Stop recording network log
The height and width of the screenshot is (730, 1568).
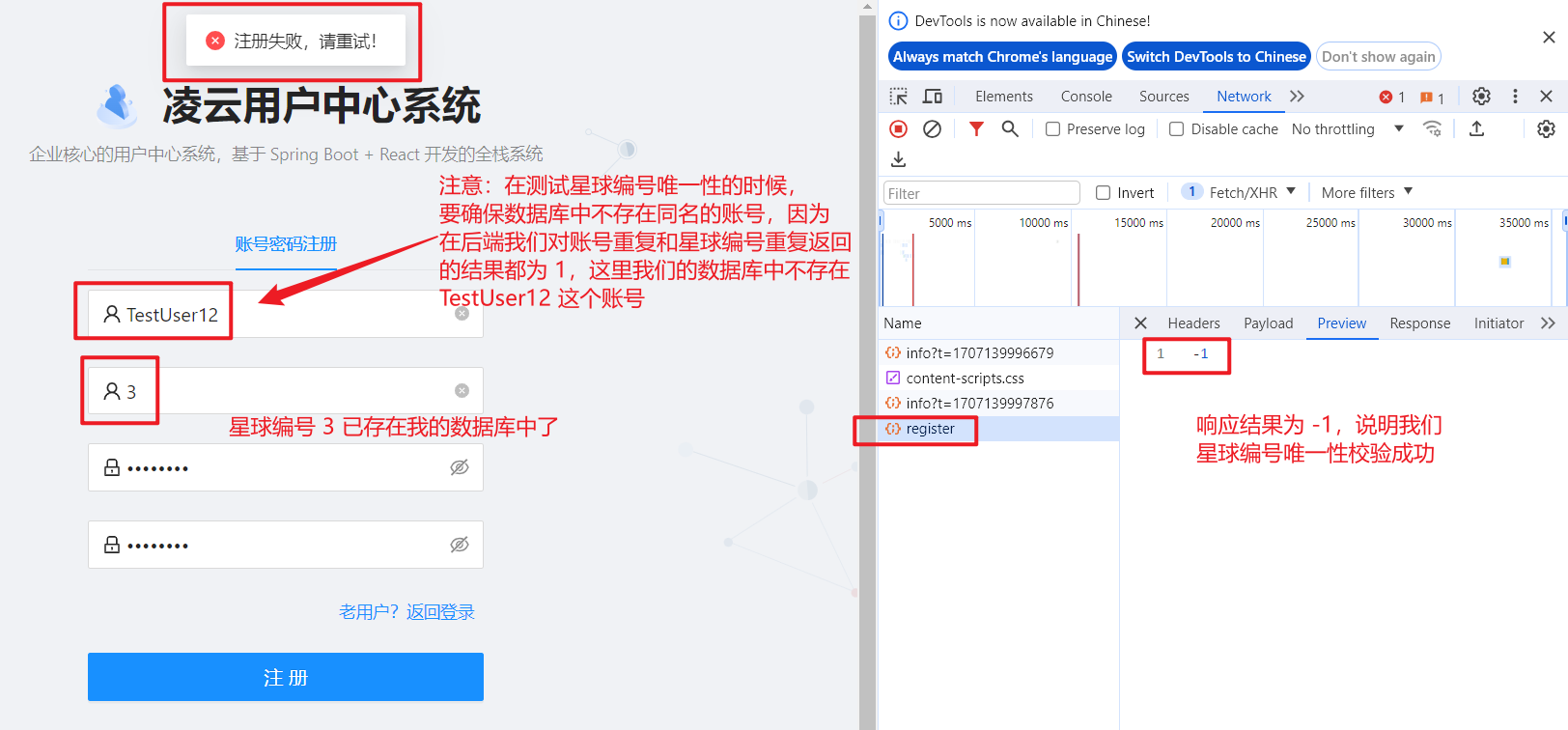[898, 129]
